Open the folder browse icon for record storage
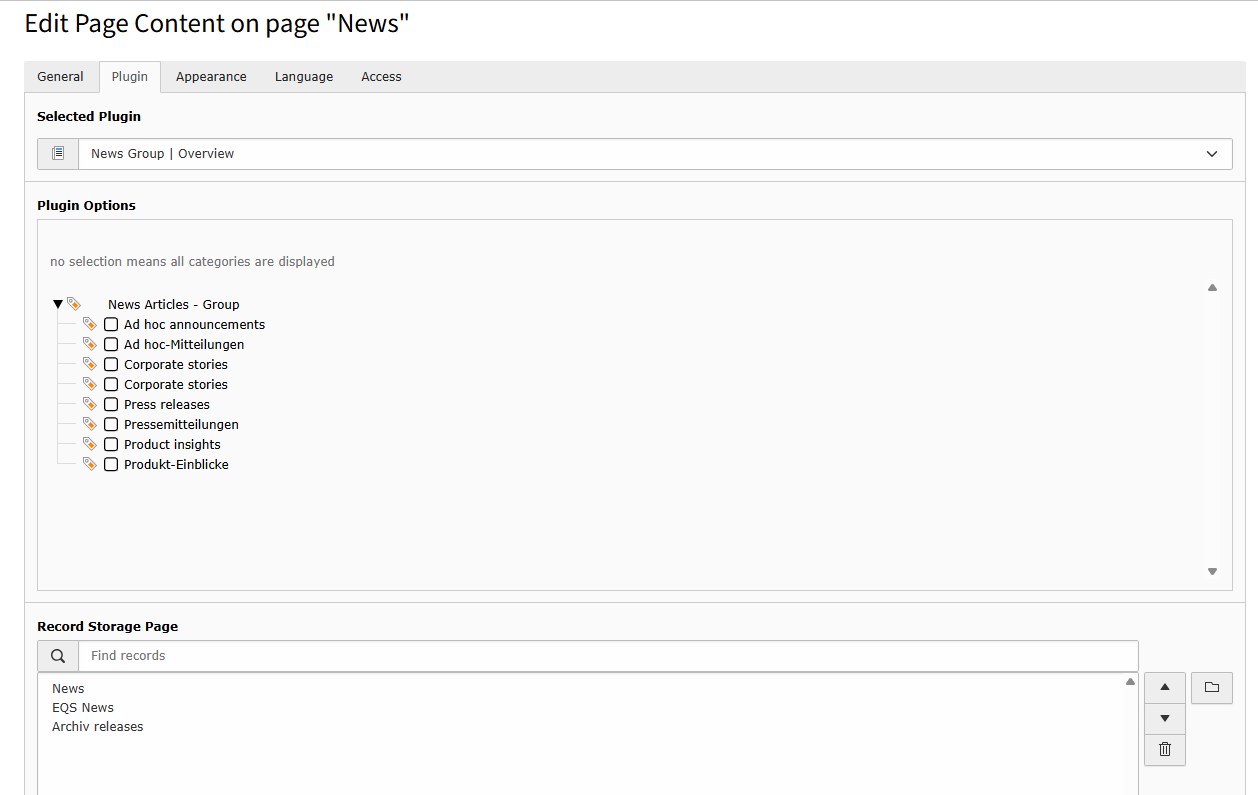 [1211, 688]
